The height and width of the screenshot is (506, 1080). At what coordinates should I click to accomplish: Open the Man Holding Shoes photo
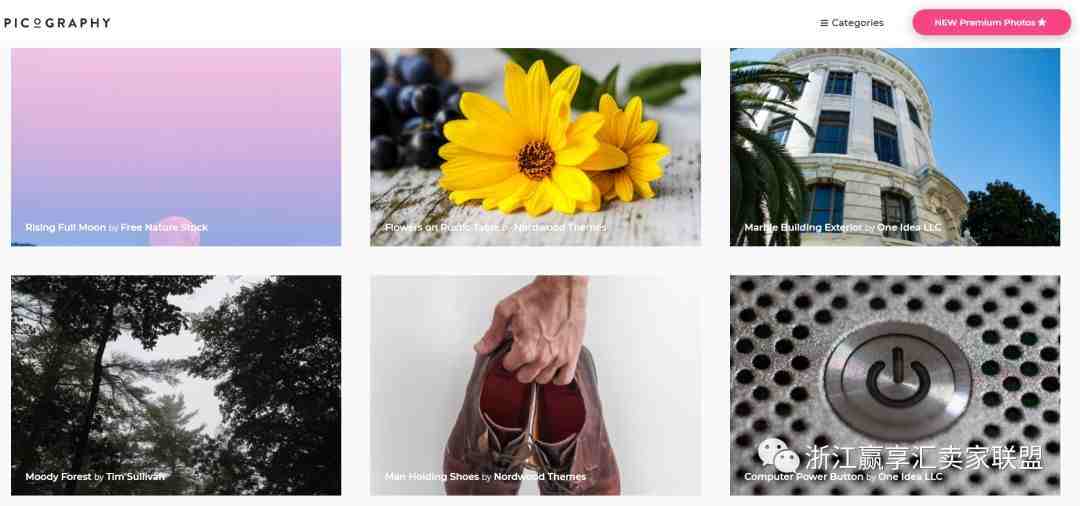point(535,385)
